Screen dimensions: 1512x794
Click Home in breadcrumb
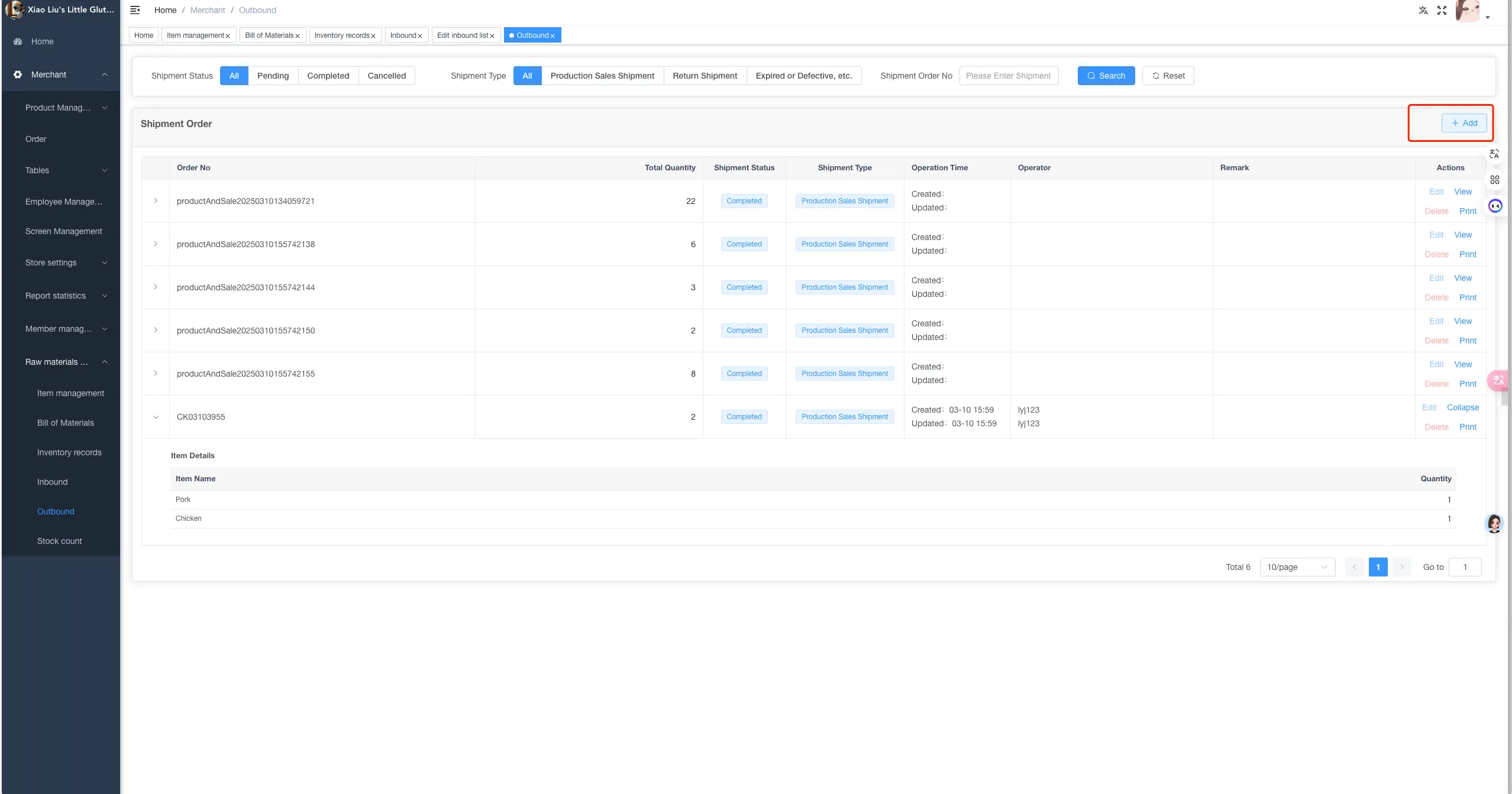coord(165,10)
